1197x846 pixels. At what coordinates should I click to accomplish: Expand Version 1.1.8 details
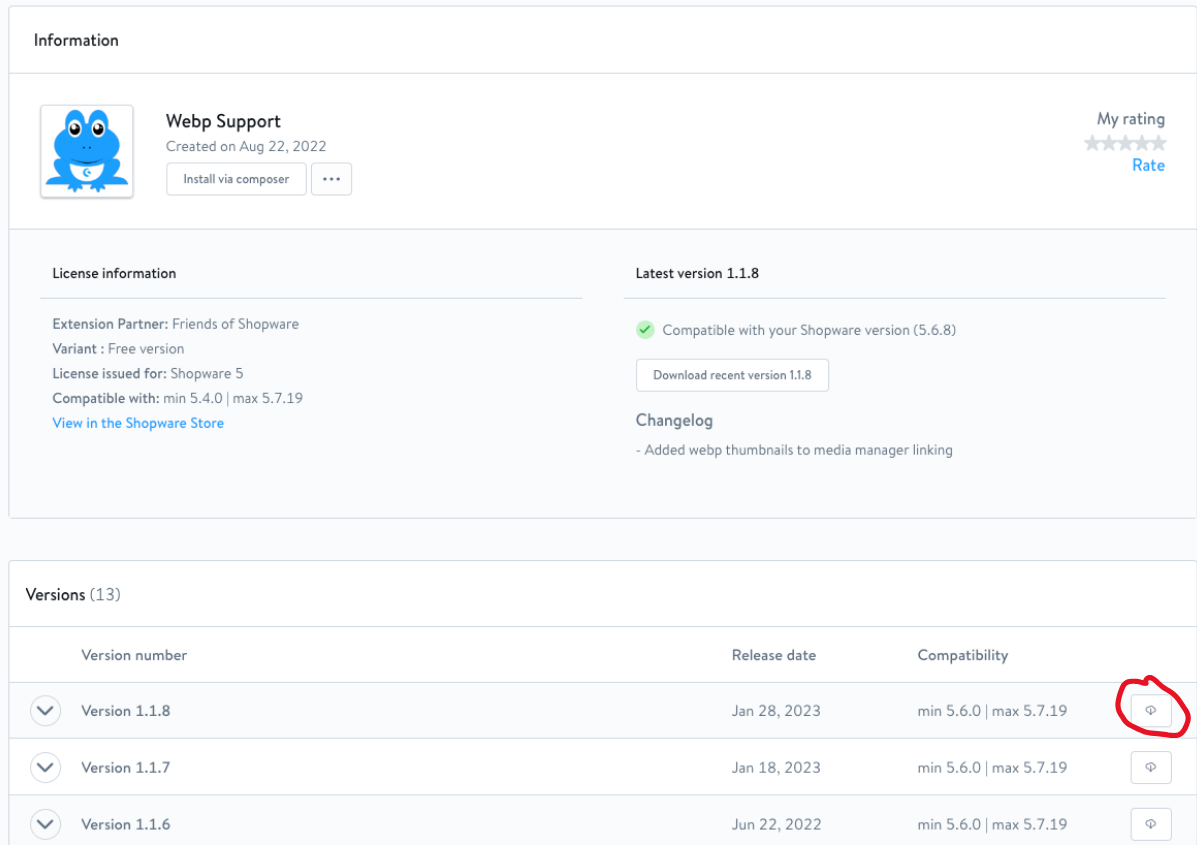[x=45, y=711]
